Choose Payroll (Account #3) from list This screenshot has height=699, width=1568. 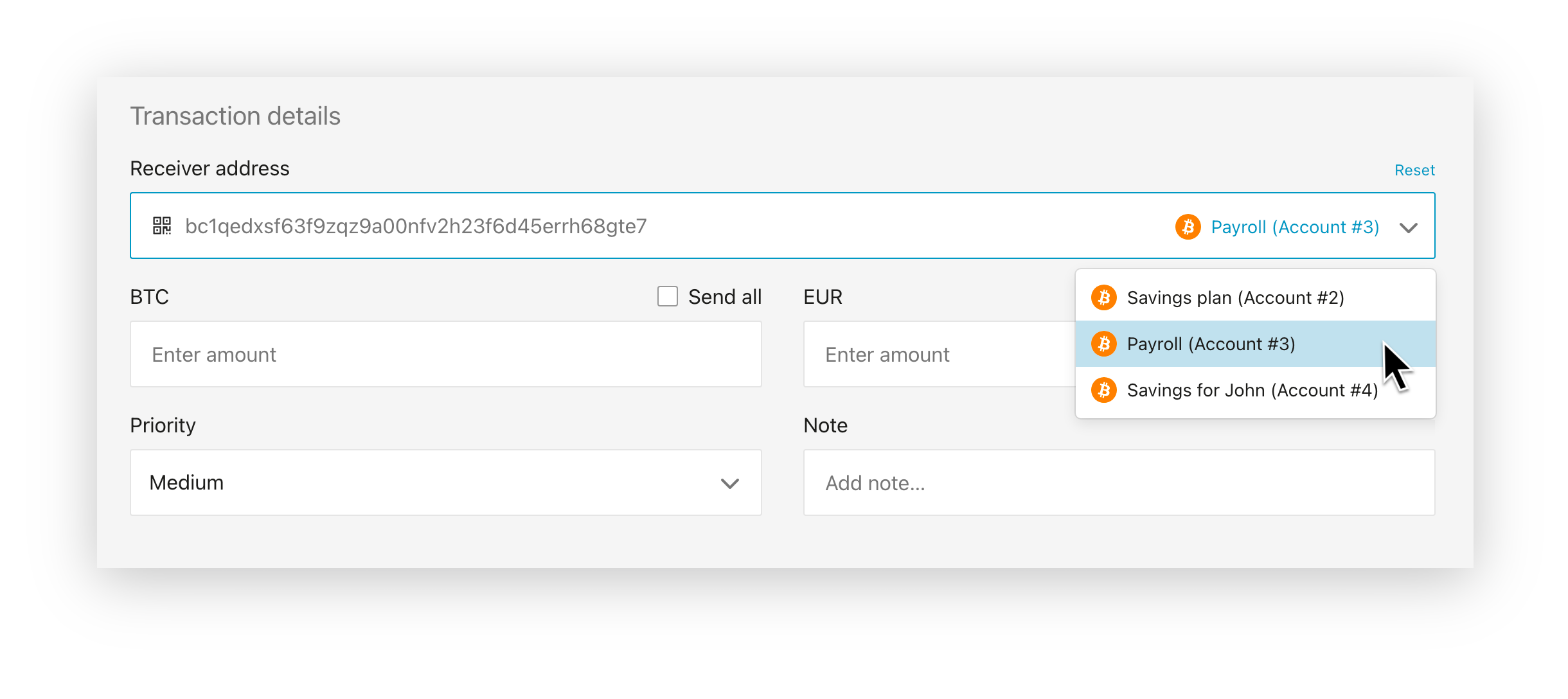[1211, 344]
